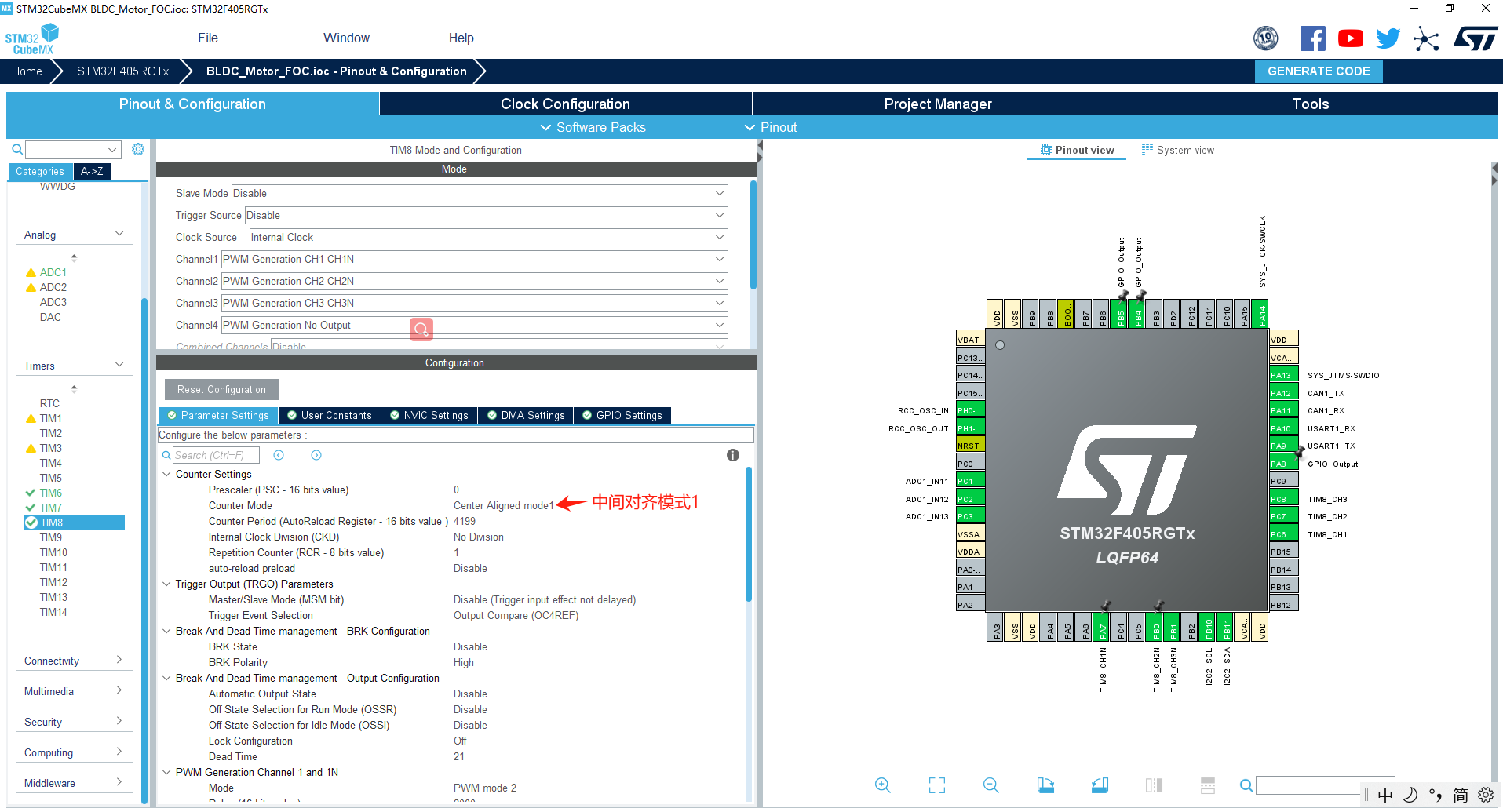Open the Help menu
Screen dimensions: 1503x812
tap(461, 38)
